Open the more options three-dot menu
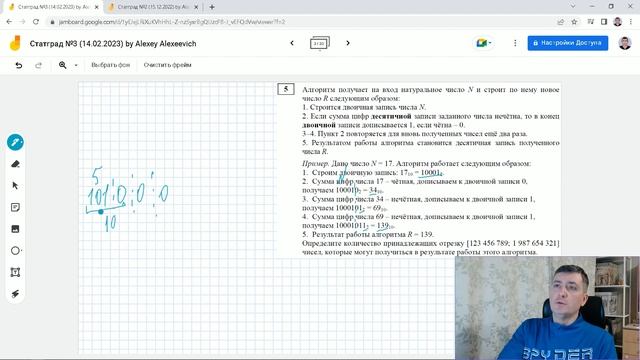The image size is (640, 360). [515, 43]
